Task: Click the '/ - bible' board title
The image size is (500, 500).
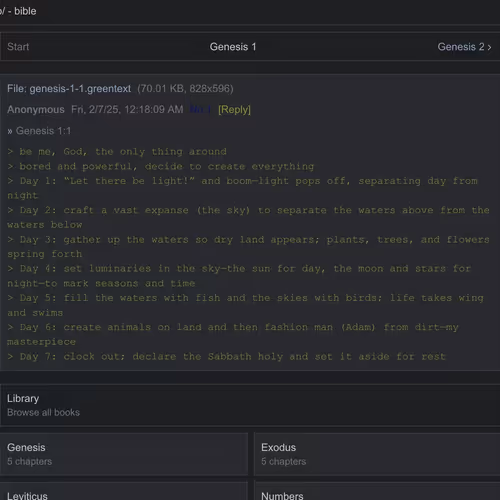Action: (x=18, y=11)
